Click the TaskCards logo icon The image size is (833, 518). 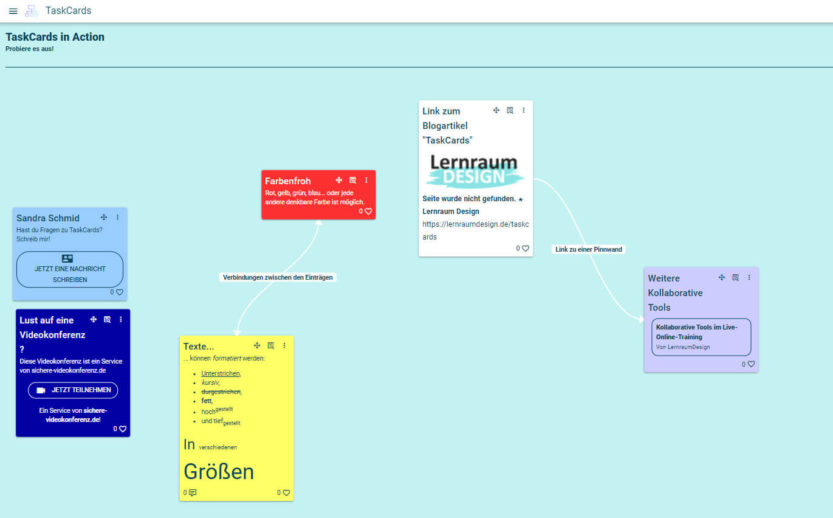pyautogui.click(x=32, y=11)
